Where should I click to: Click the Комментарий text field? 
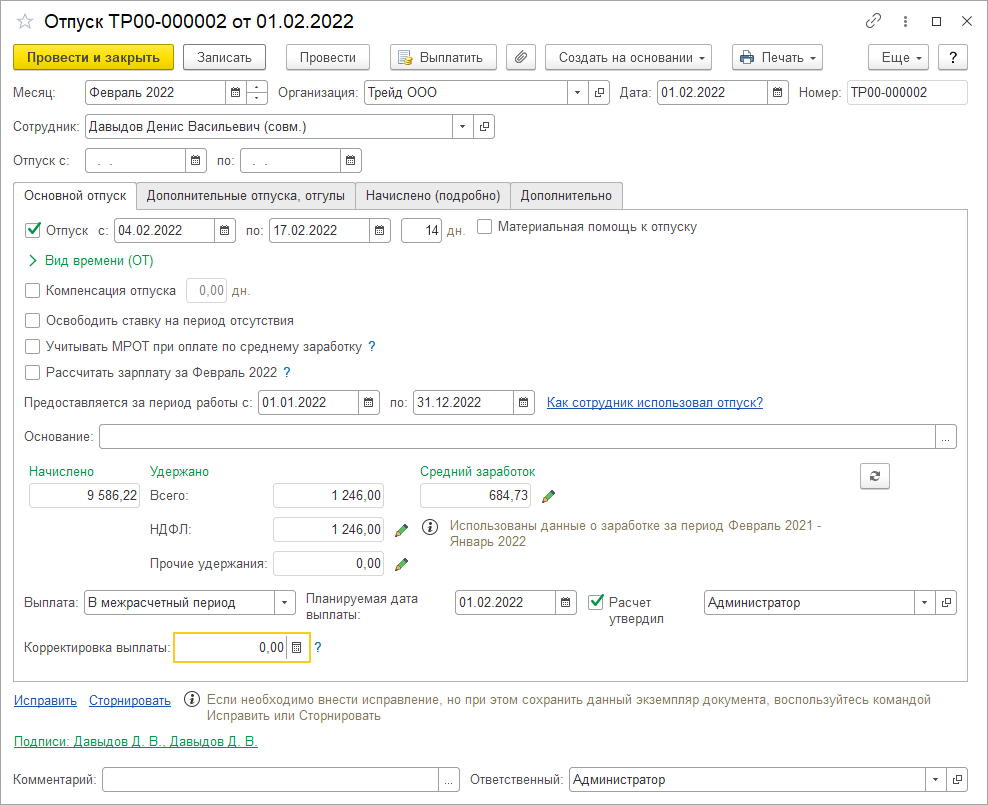tap(270, 780)
